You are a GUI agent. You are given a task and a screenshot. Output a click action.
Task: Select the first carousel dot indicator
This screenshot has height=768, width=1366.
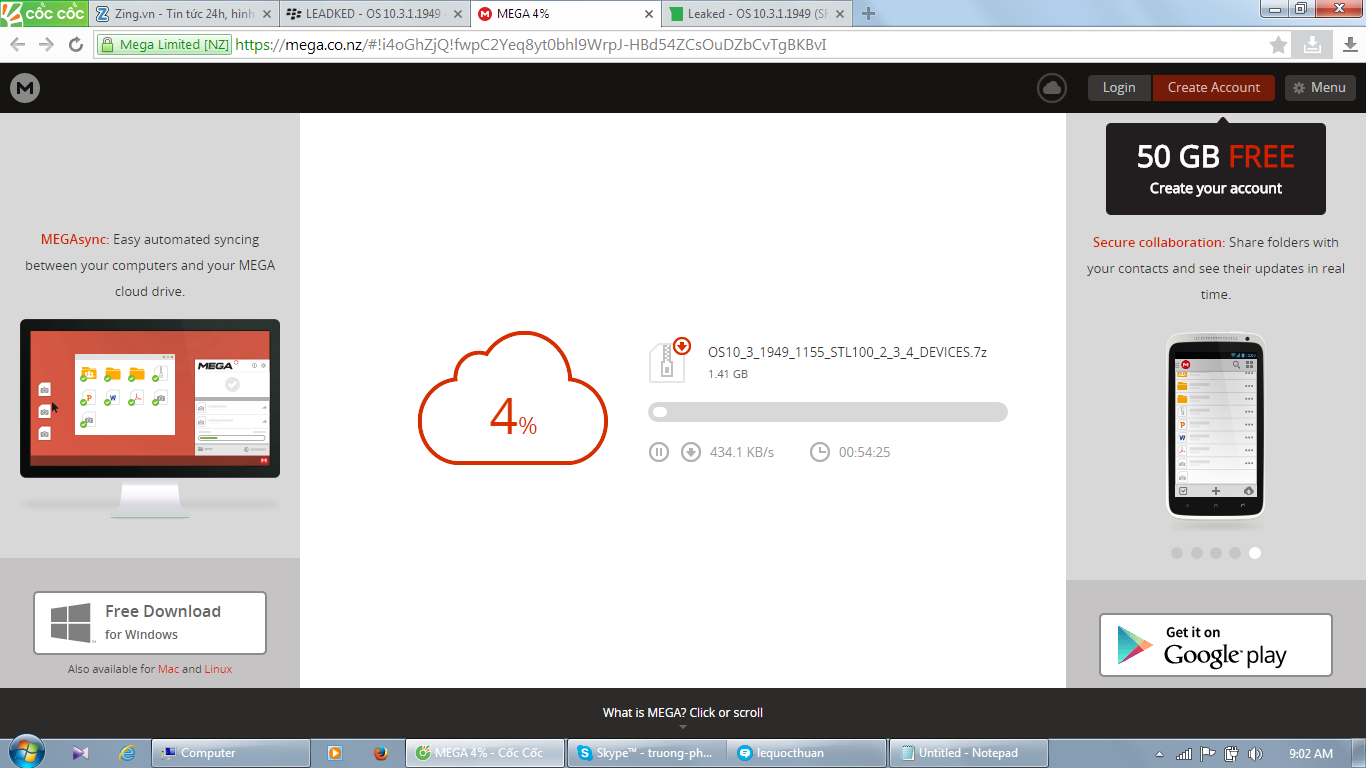1177,553
